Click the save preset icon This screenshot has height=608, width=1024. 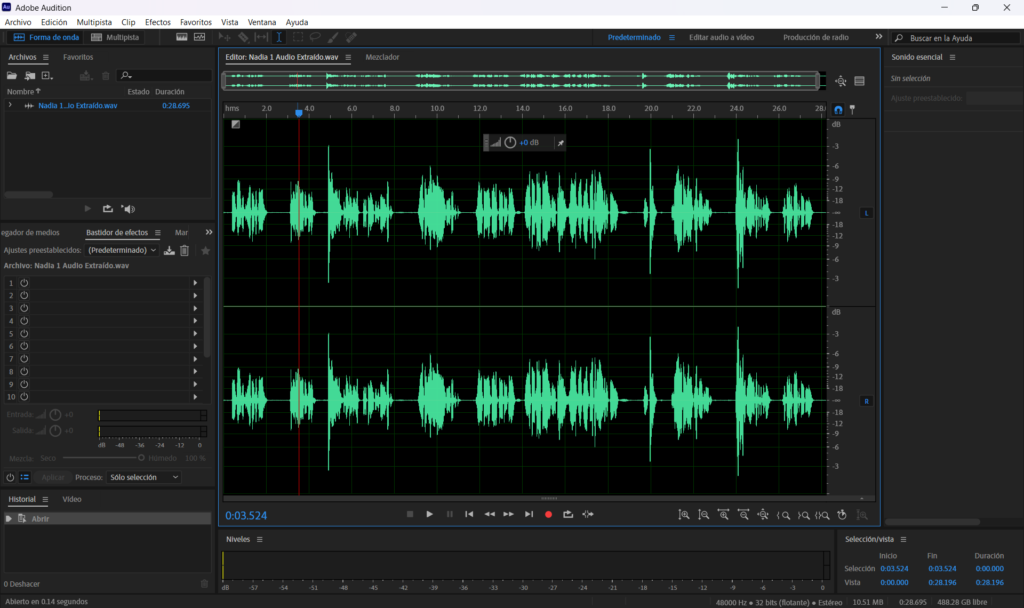click(x=169, y=250)
